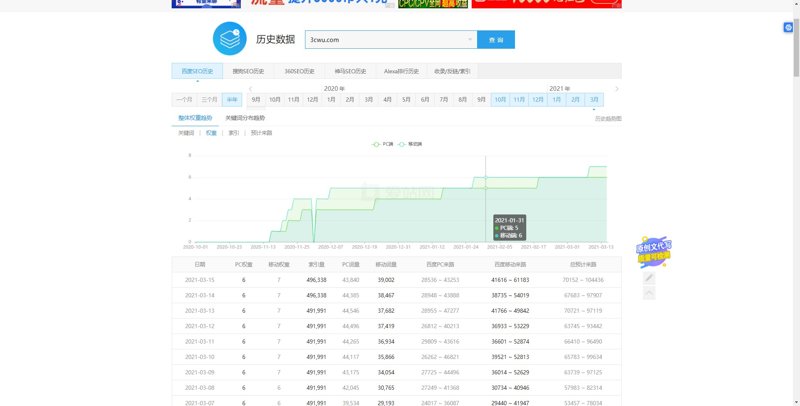The image size is (800, 406).
Task: Go to next months with right arrow
Action: click(x=617, y=89)
